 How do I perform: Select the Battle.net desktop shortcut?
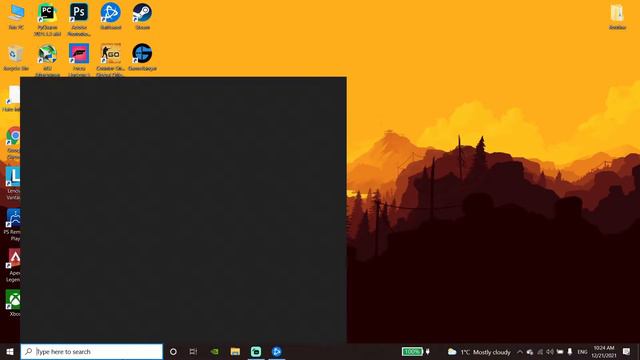pyautogui.click(x=111, y=17)
